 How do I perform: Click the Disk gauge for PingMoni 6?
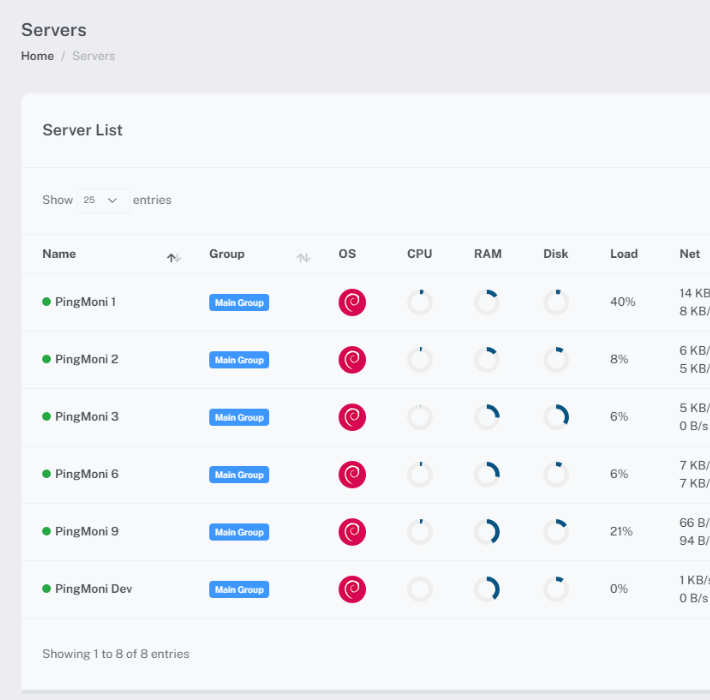coord(556,474)
